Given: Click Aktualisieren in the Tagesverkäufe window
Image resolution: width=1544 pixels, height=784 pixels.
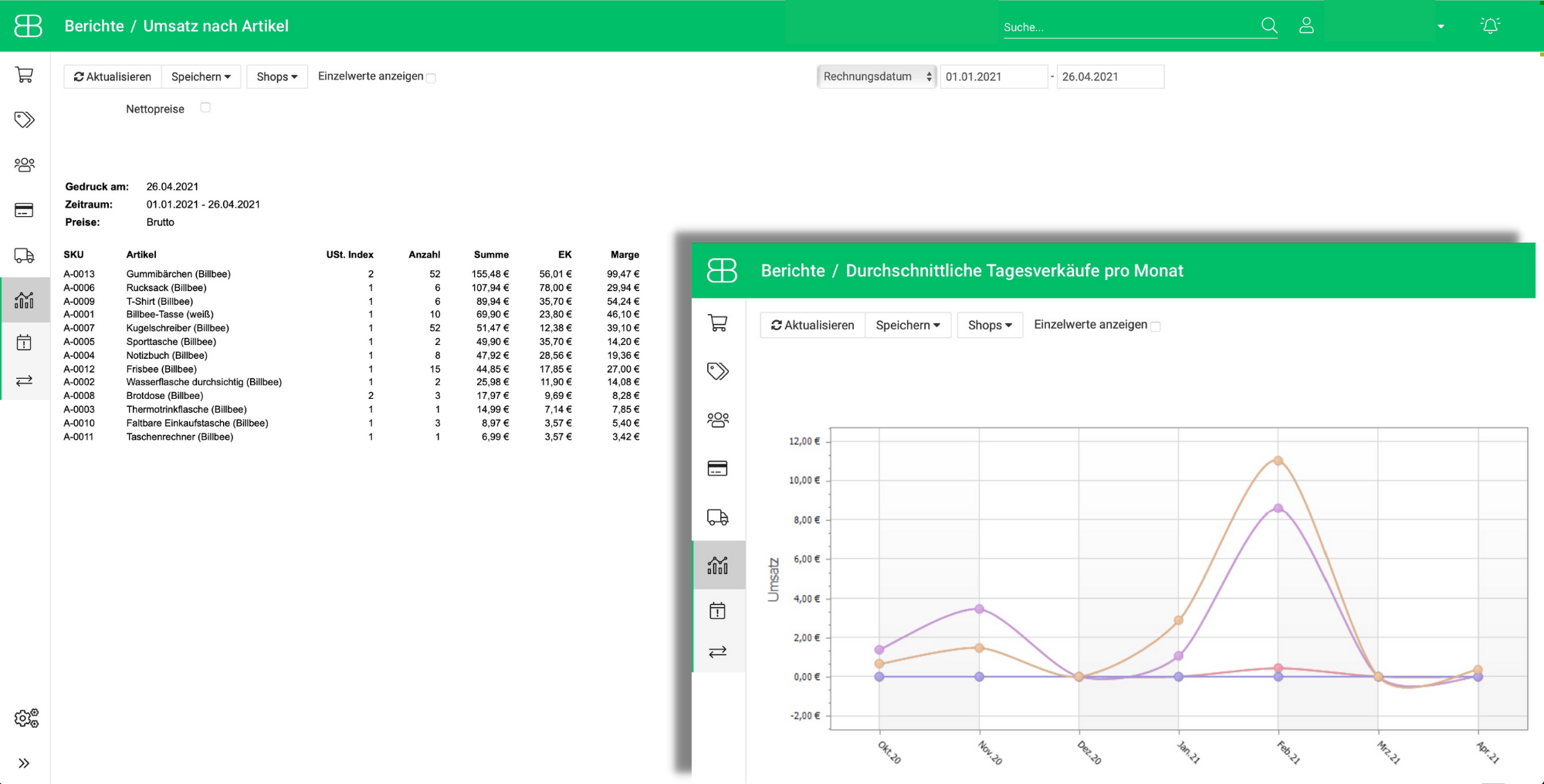Looking at the screenshot, I should tap(813, 325).
